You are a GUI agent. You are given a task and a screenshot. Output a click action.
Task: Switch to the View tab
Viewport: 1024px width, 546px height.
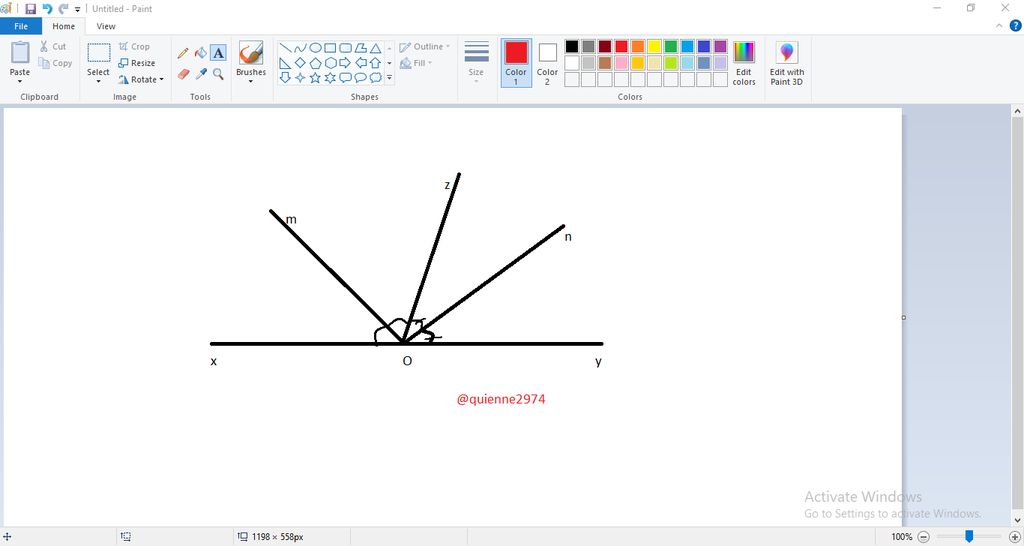[106, 26]
